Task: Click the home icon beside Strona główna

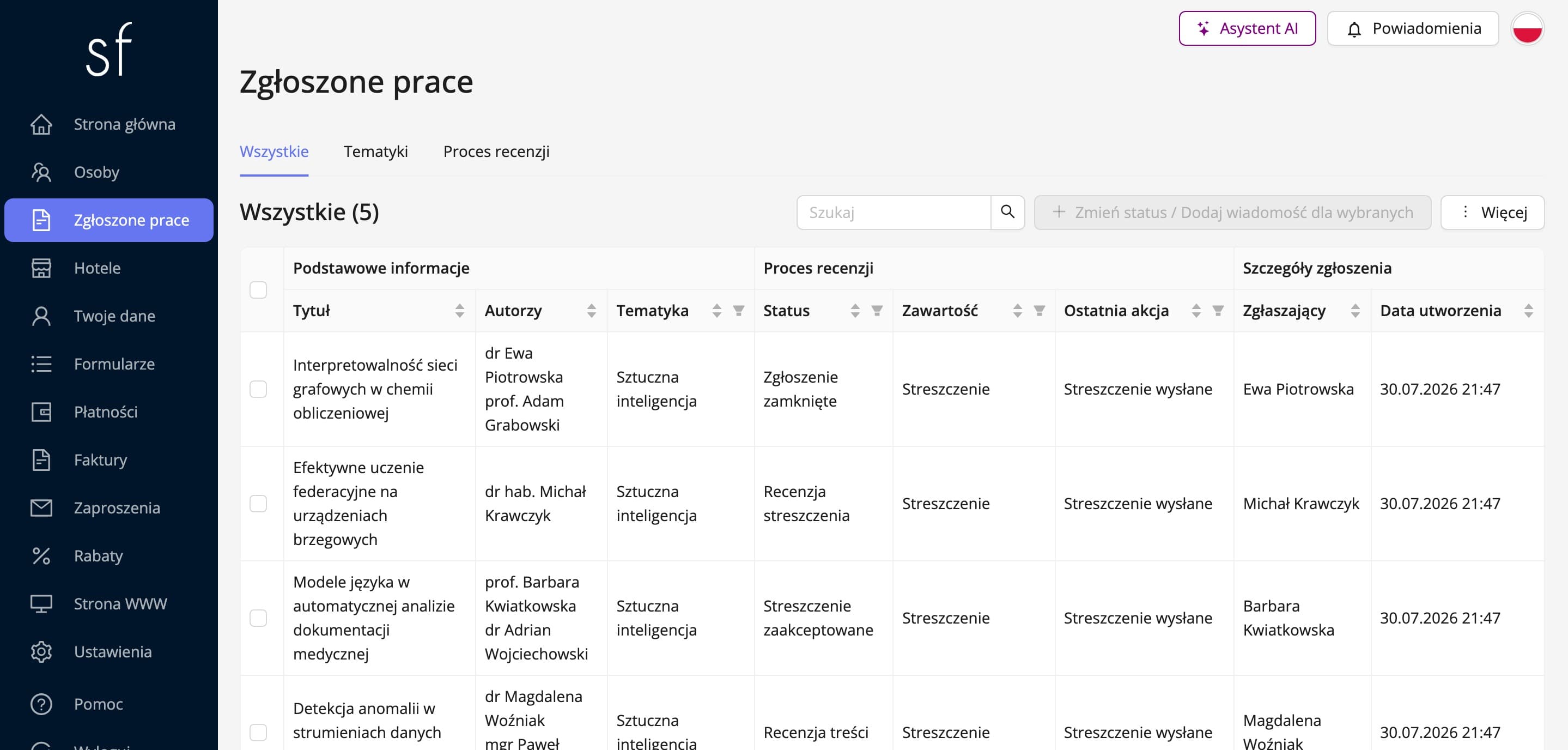Action: tap(41, 124)
